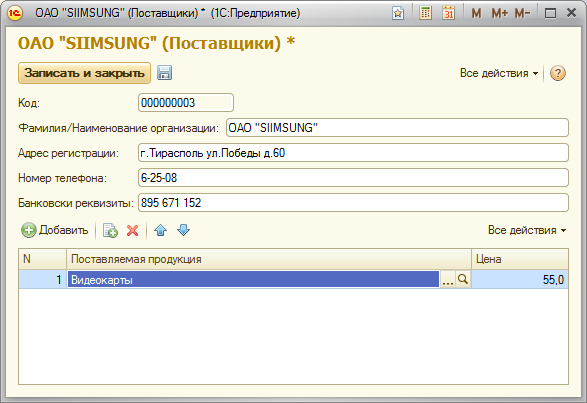This screenshot has height=403, width=587.
Task: Click Поставляемая продукция column header
Action: pos(269,259)
